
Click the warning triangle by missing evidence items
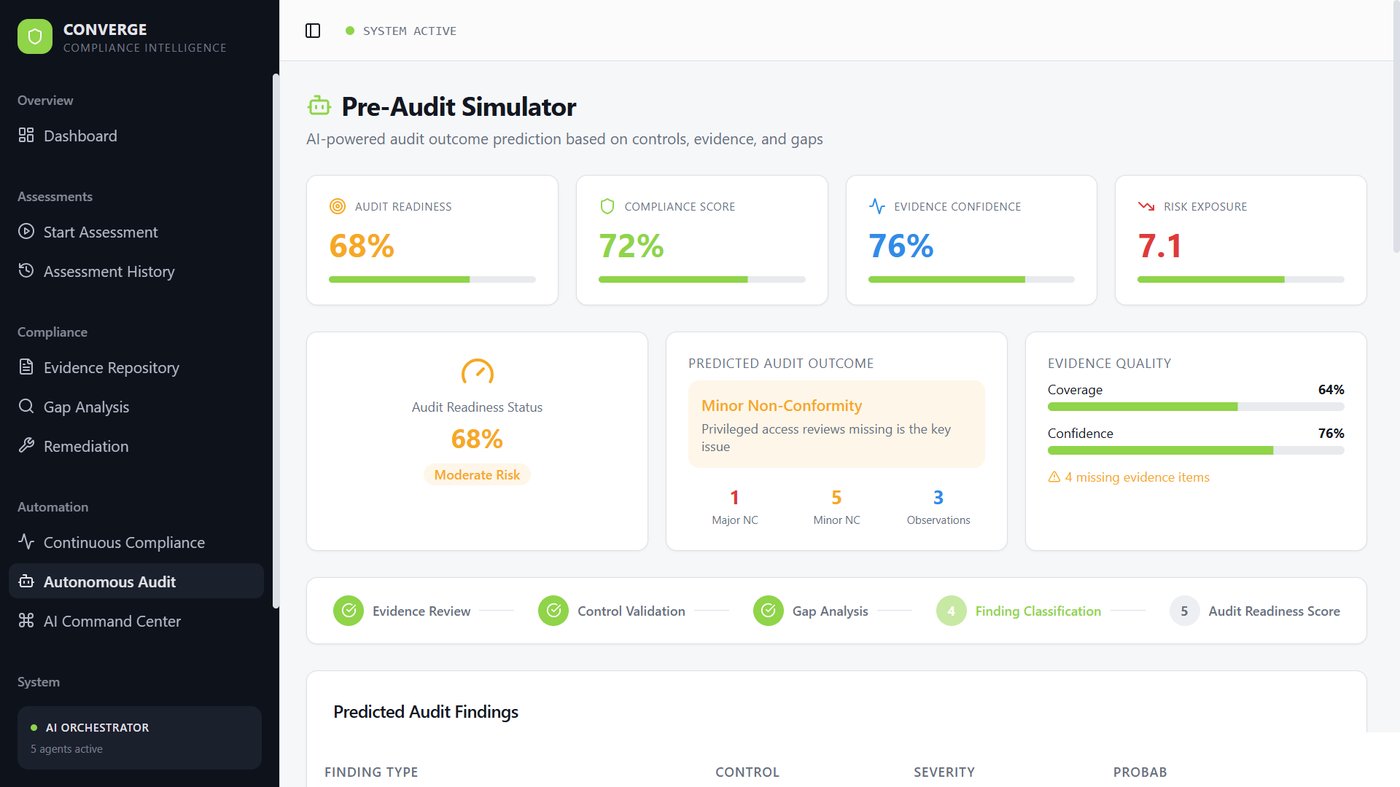pyautogui.click(x=1054, y=477)
